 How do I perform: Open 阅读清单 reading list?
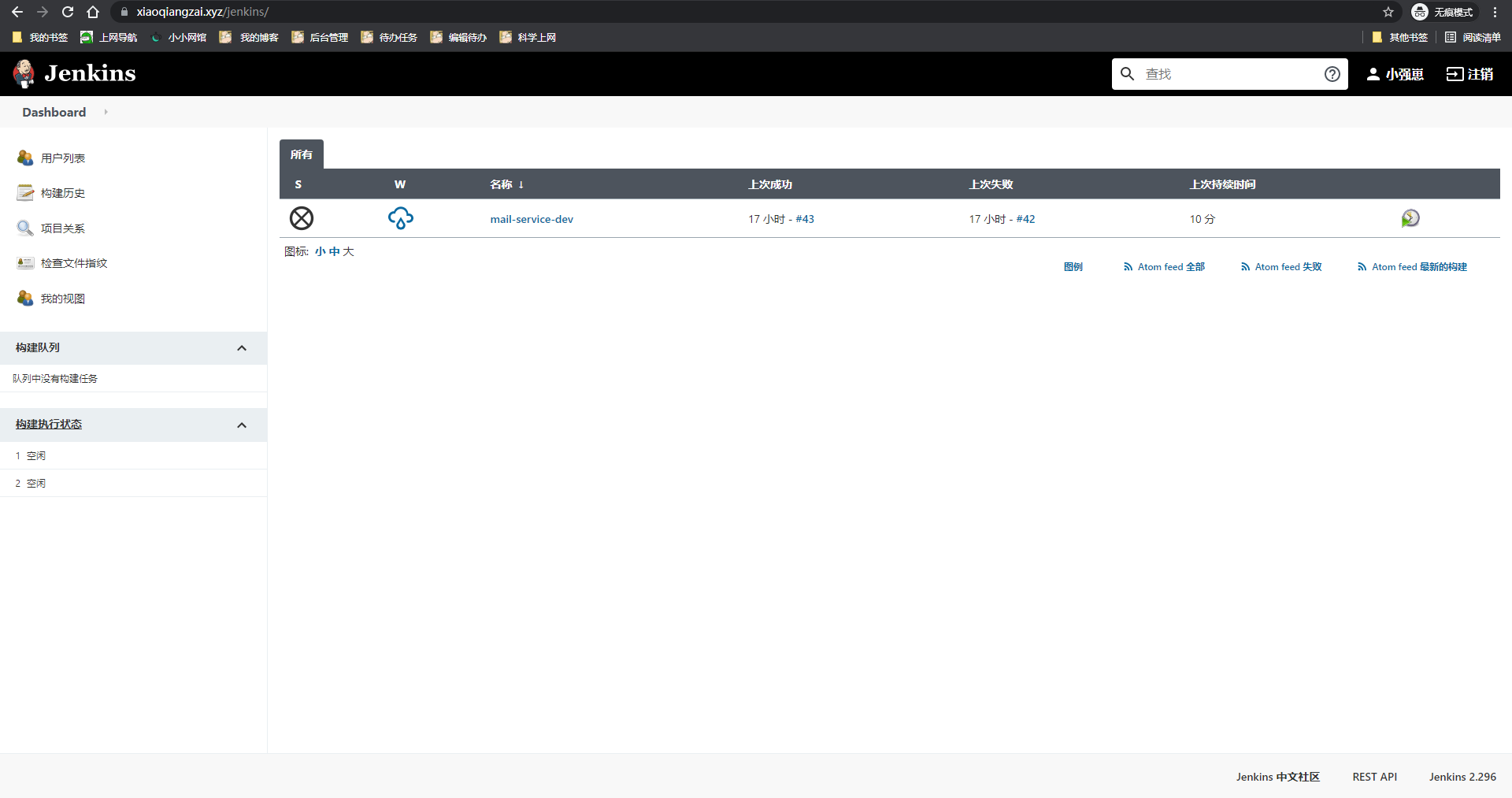1473,37
